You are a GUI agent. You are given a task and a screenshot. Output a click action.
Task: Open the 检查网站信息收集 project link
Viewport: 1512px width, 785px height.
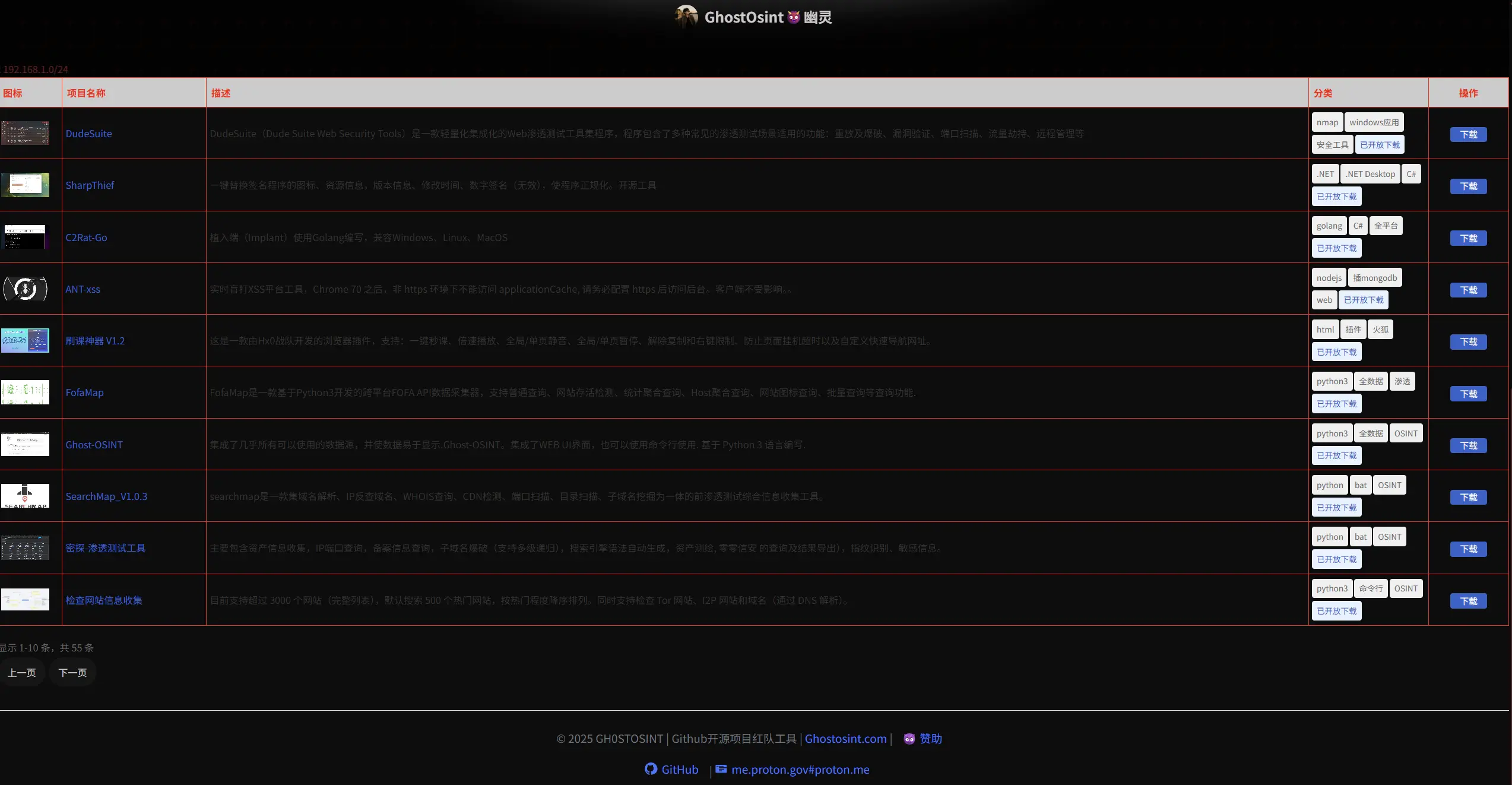point(104,600)
